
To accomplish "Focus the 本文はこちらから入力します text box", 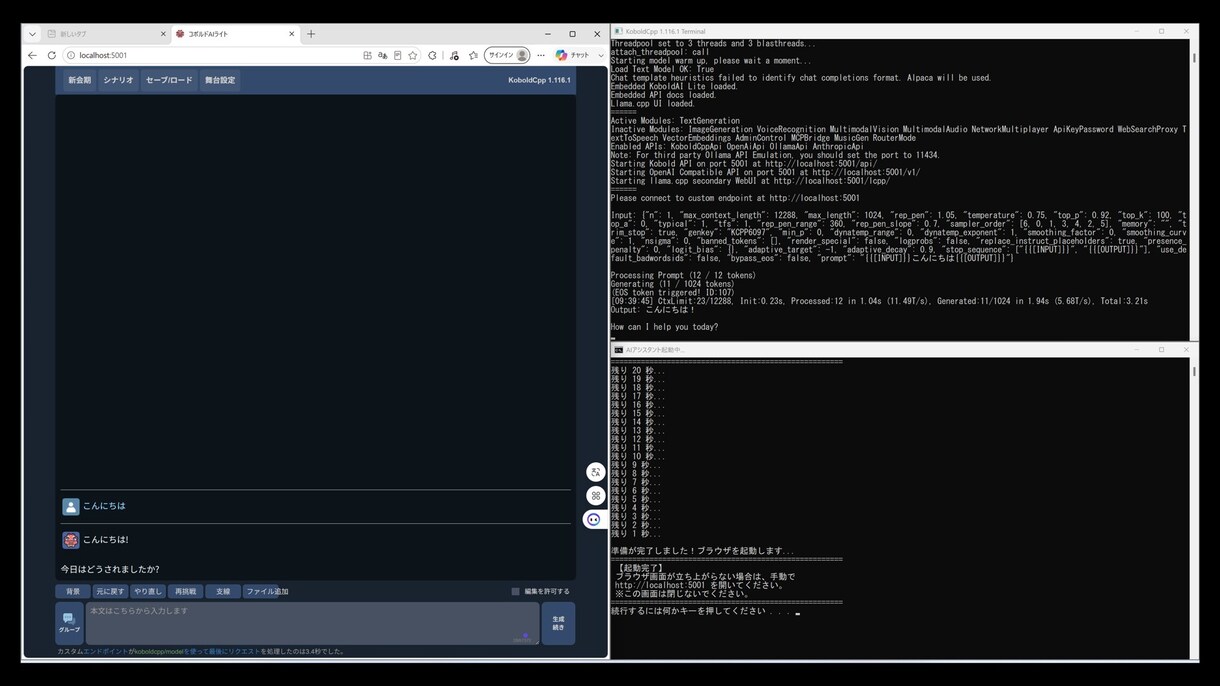I will (313, 623).
